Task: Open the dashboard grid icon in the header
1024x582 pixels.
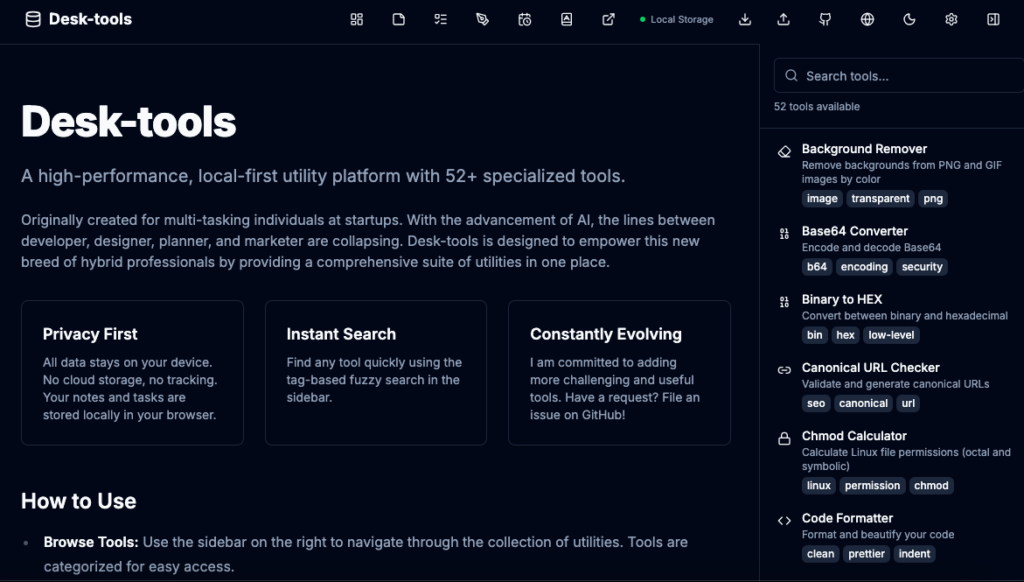Action: (x=357, y=19)
